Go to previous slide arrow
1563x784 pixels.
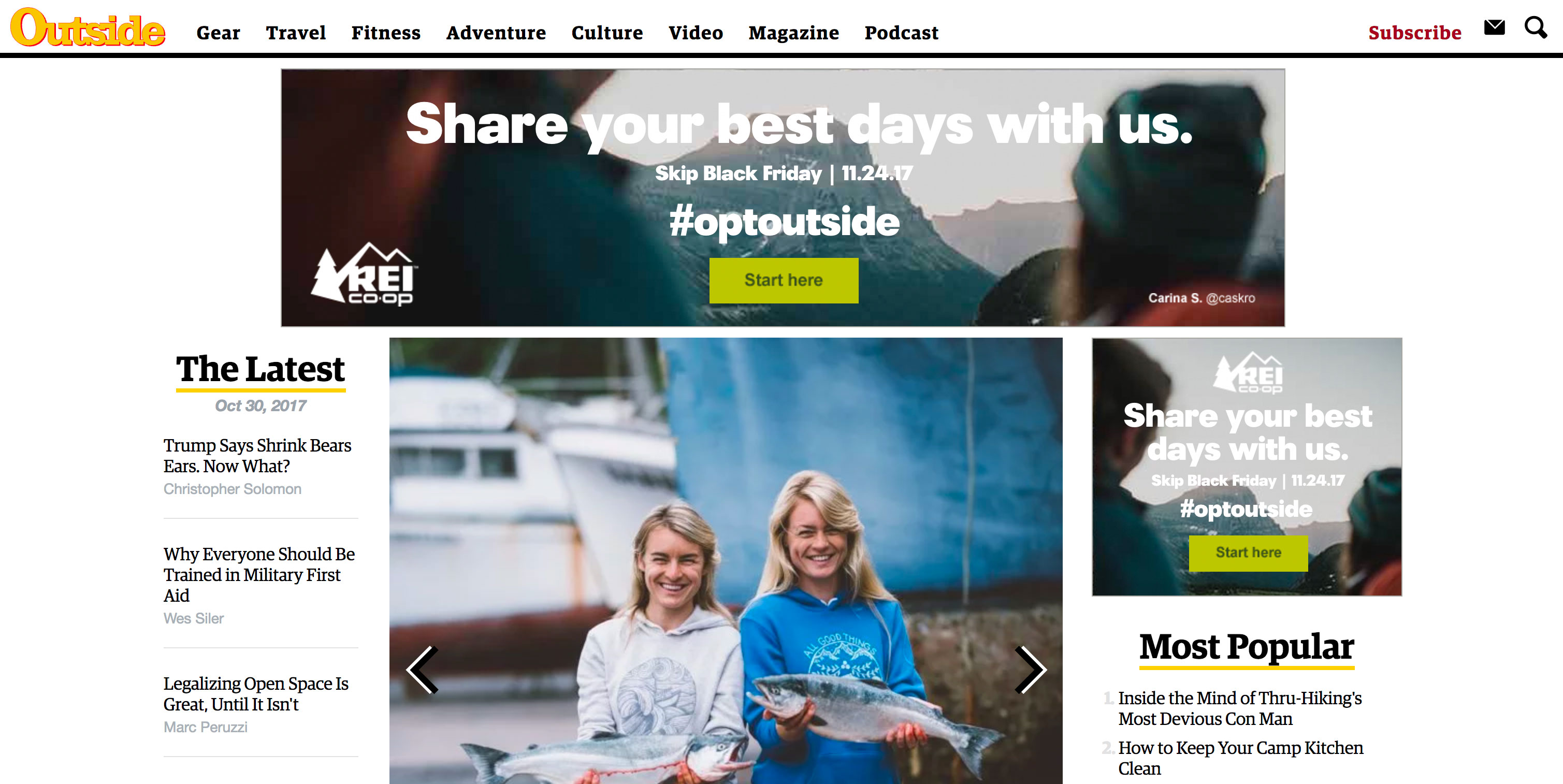click(x=422, y=670)
